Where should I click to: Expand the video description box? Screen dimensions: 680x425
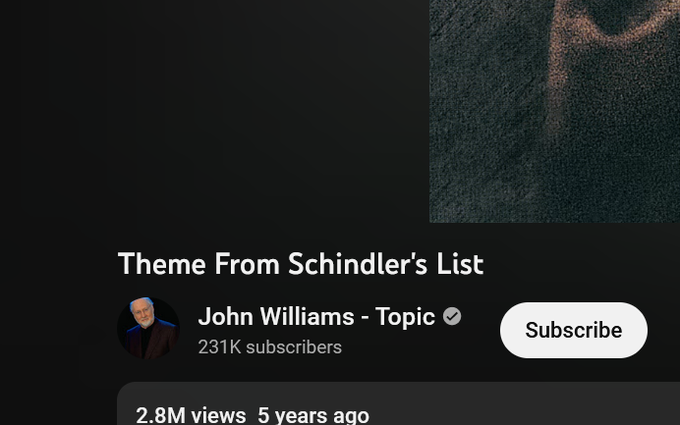398,404
